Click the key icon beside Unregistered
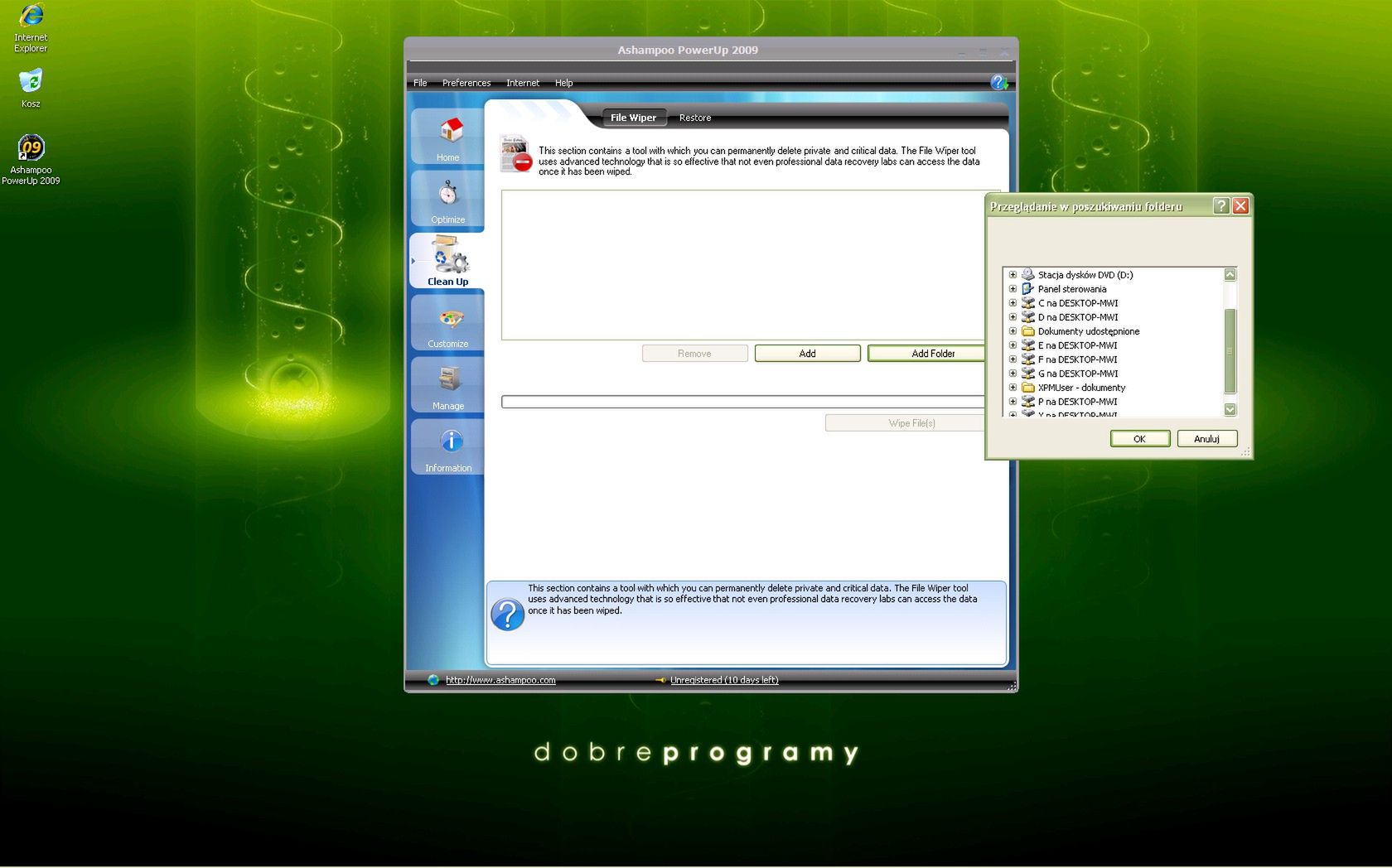This screenshot has height=868, width=1392. coord(660,680)
